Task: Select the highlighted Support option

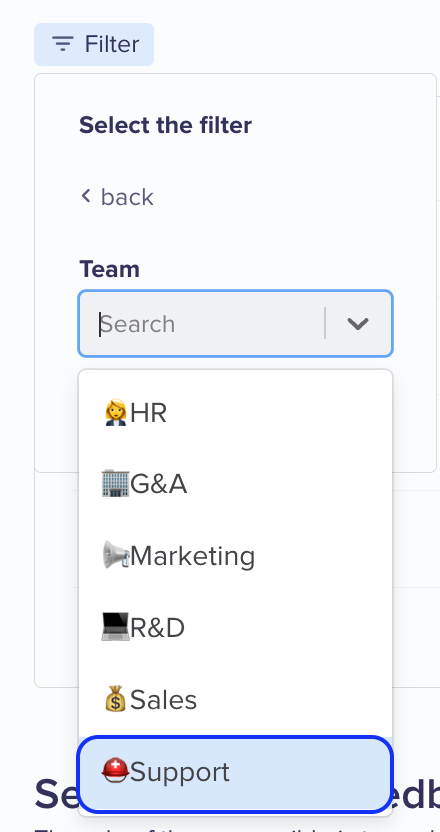Action: (x=235, y=774)
